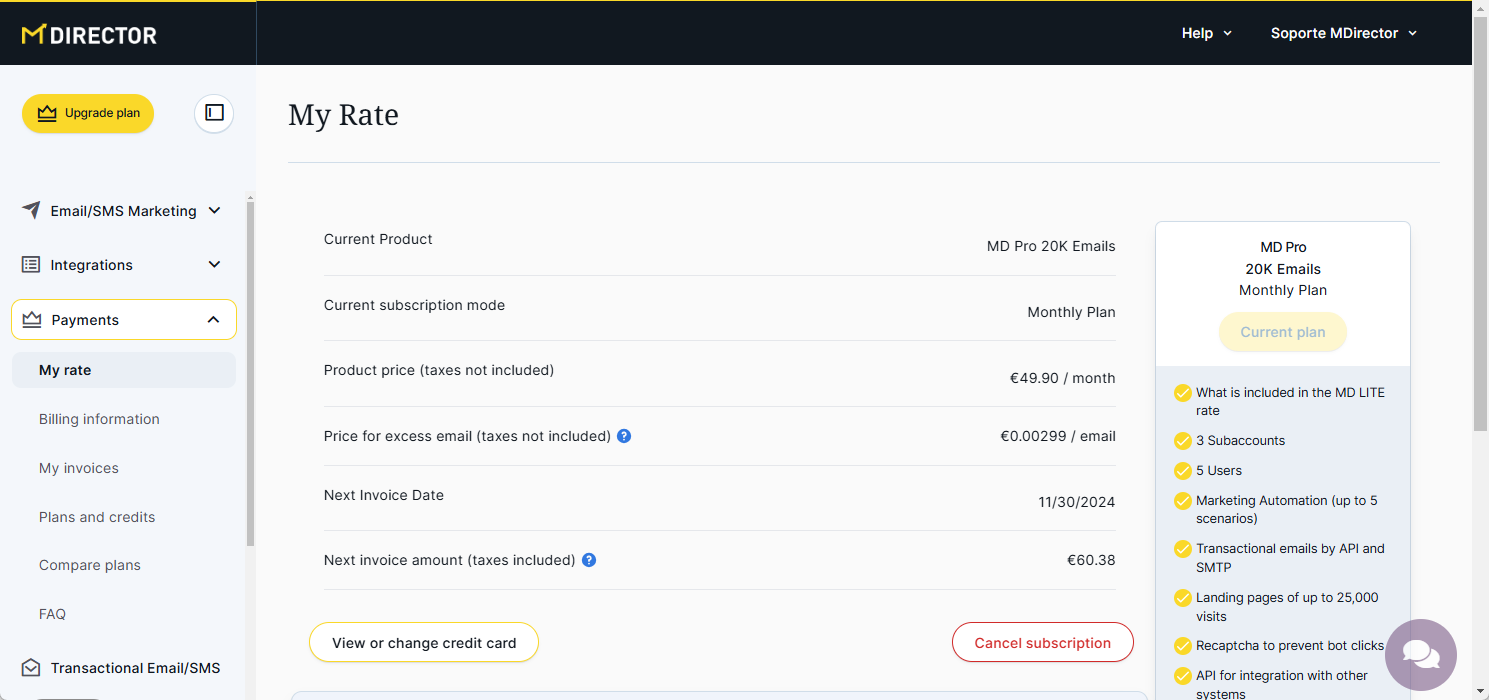1489x700 pixels.
Task: Click the Integrations list icon
Action: 31,265
